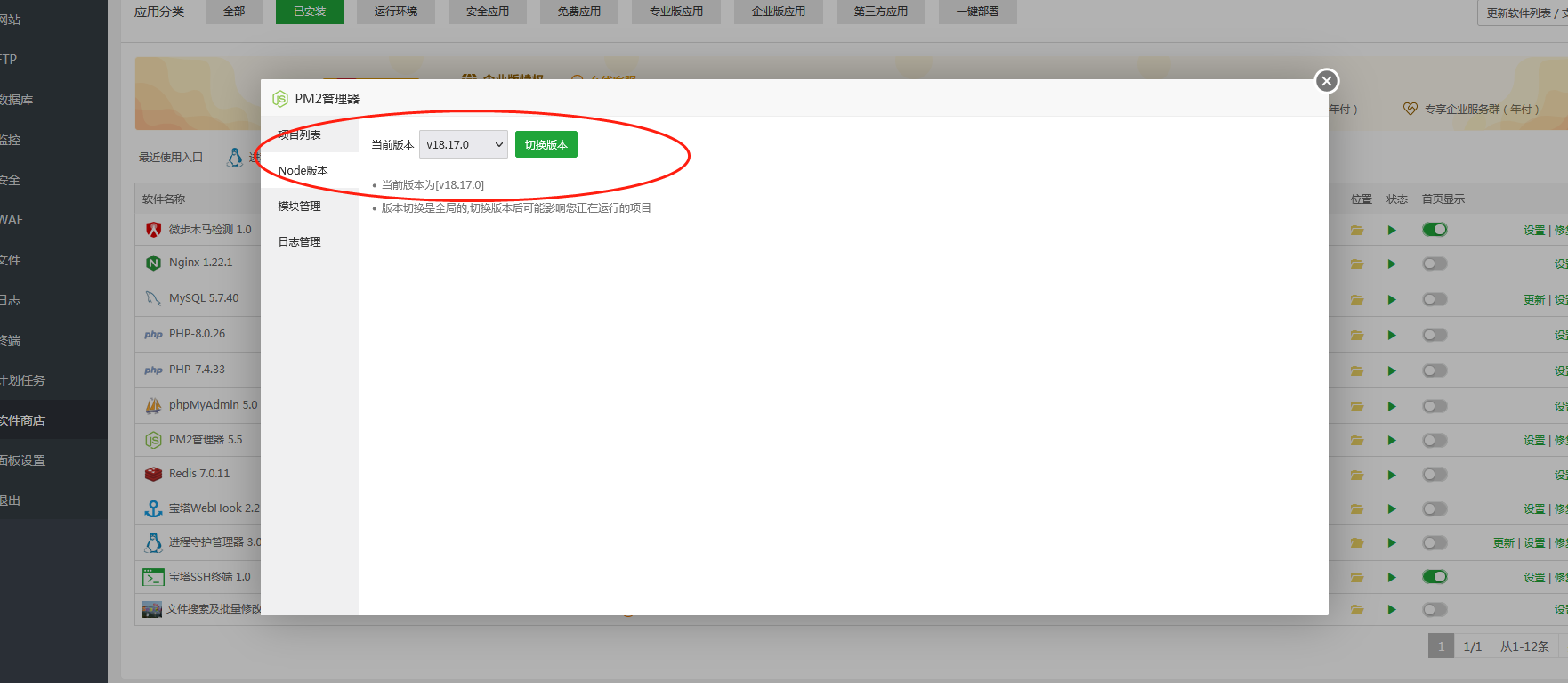Open folder location for Redis row
This screenshot has height=683, width=1568.
tap(1356, 475)
